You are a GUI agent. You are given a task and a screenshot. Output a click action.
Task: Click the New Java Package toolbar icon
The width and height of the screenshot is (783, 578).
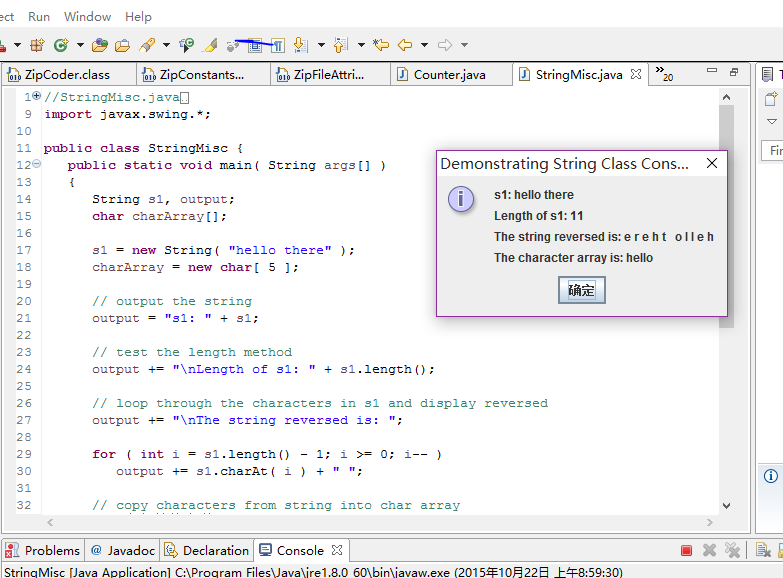(x=37, y=45)
